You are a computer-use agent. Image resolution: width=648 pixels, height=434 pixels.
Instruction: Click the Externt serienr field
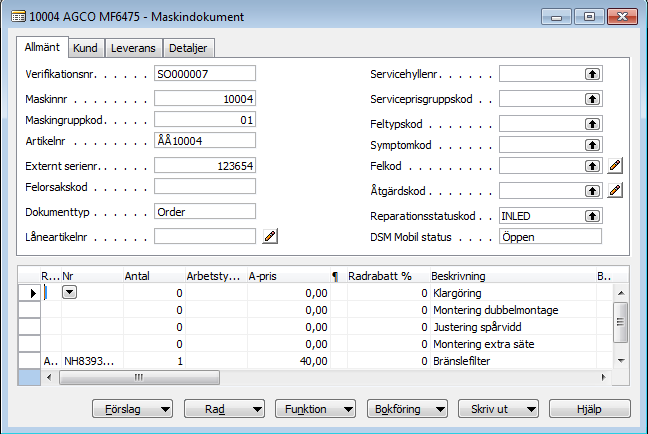click(205, 166)
